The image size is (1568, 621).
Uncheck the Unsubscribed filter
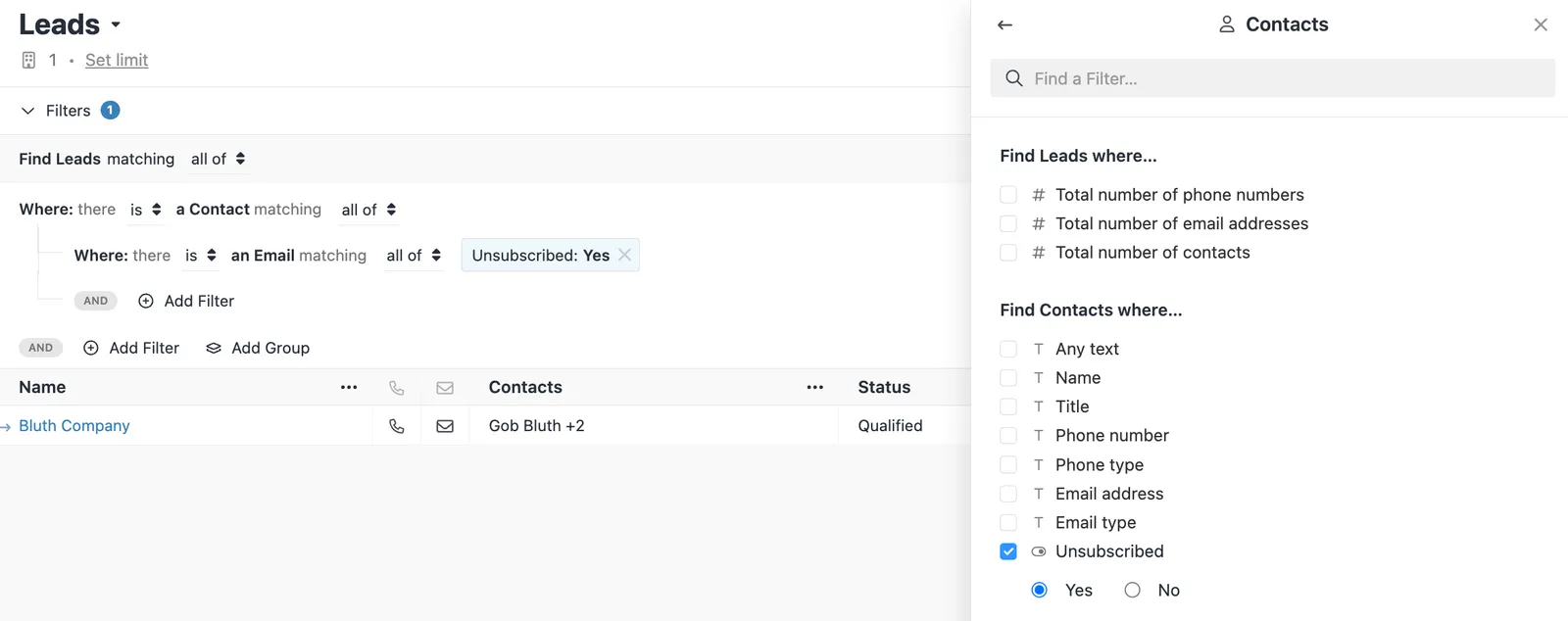click(1008, 551)
